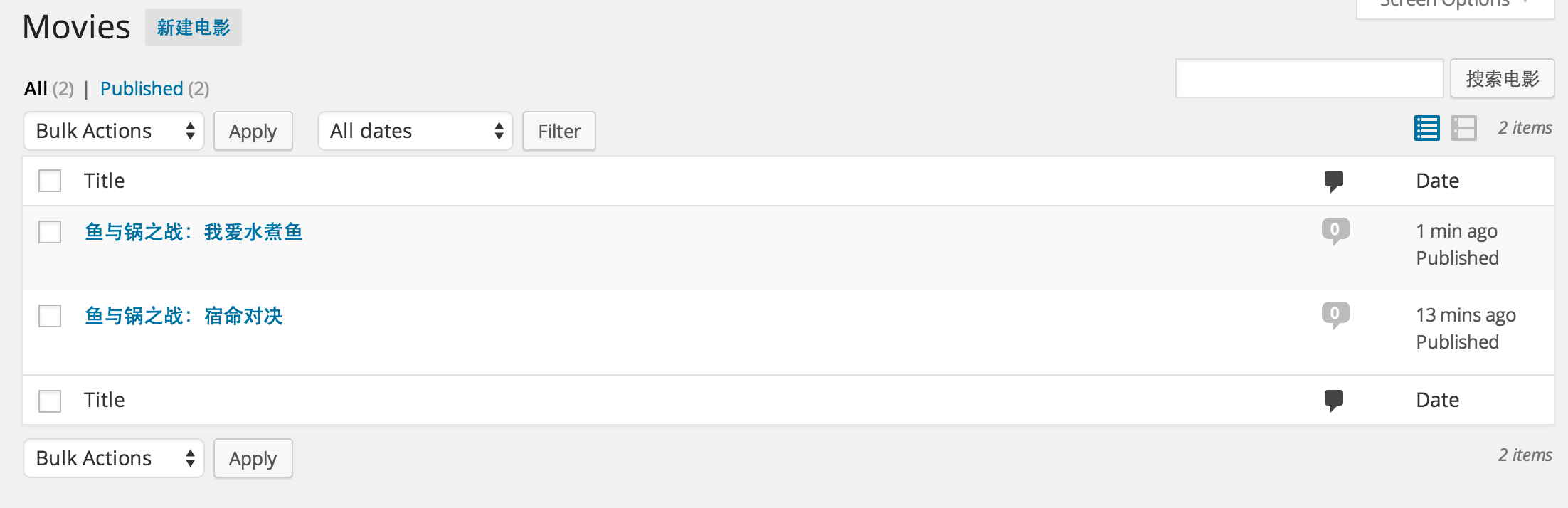Switch to list view mode icon

pyautogui.click(x=1426, y=129)
